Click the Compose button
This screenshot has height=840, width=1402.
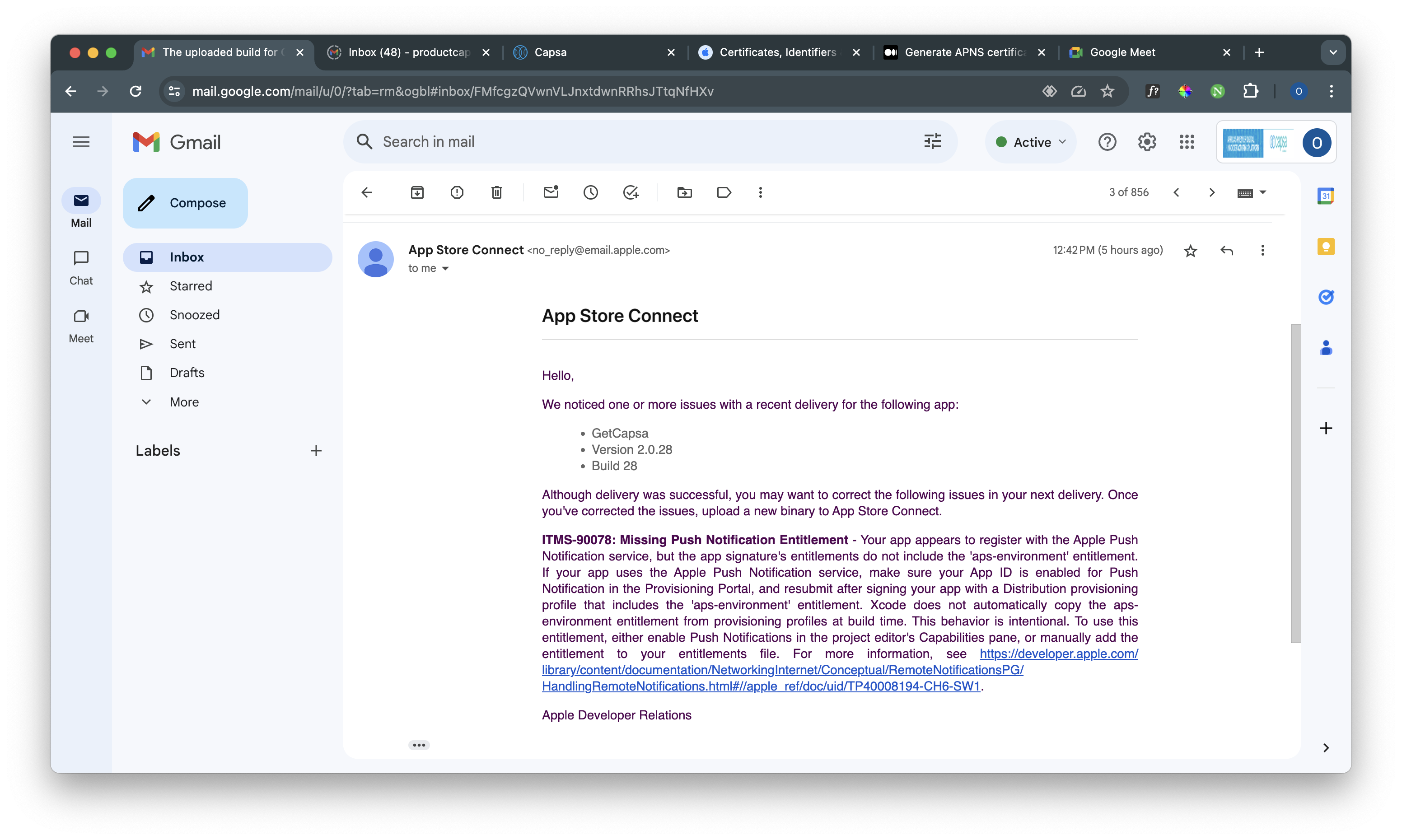[x=185, y=203]
